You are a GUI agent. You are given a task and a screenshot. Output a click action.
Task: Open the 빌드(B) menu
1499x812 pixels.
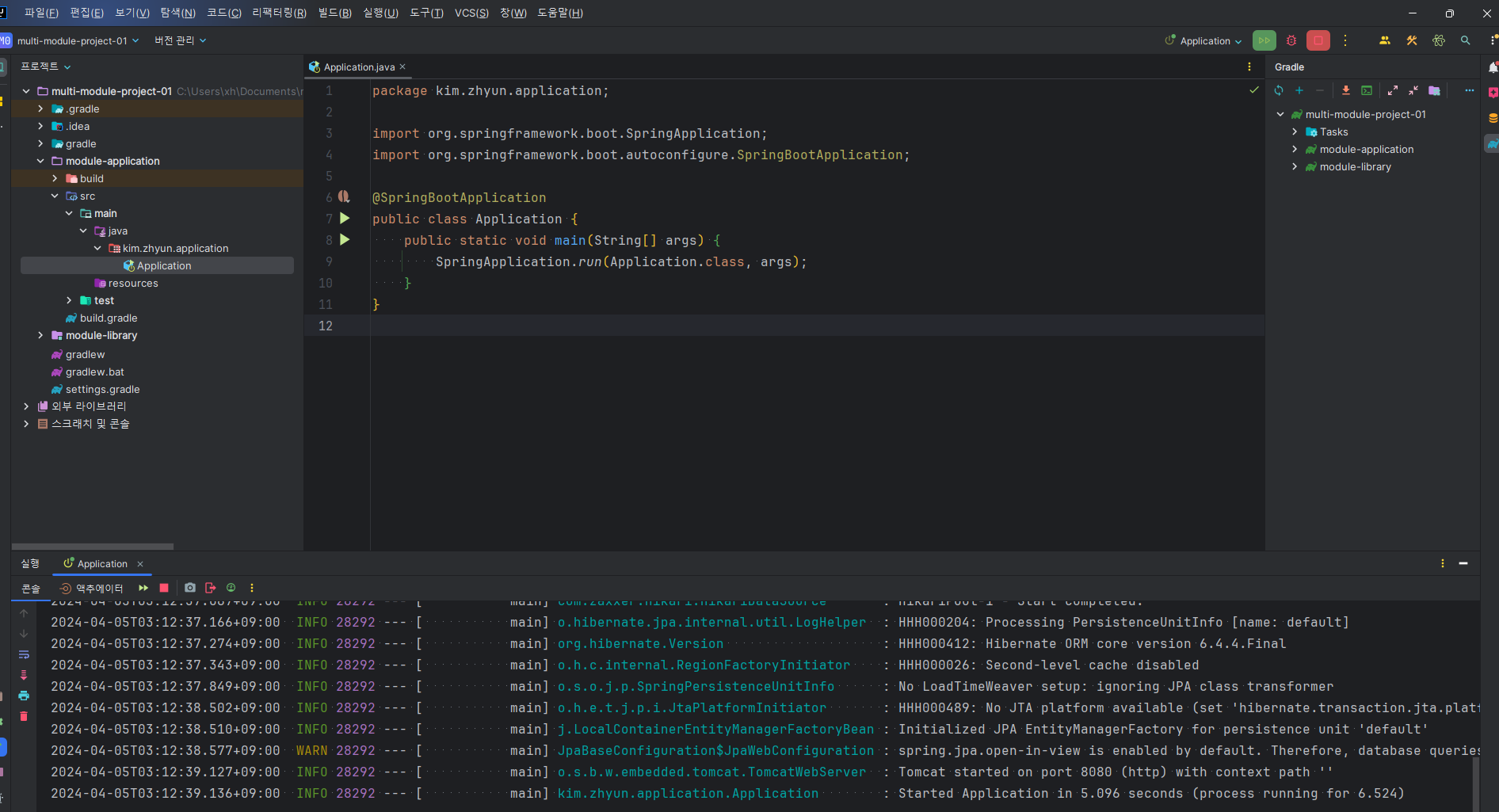[x=334, y=13]
